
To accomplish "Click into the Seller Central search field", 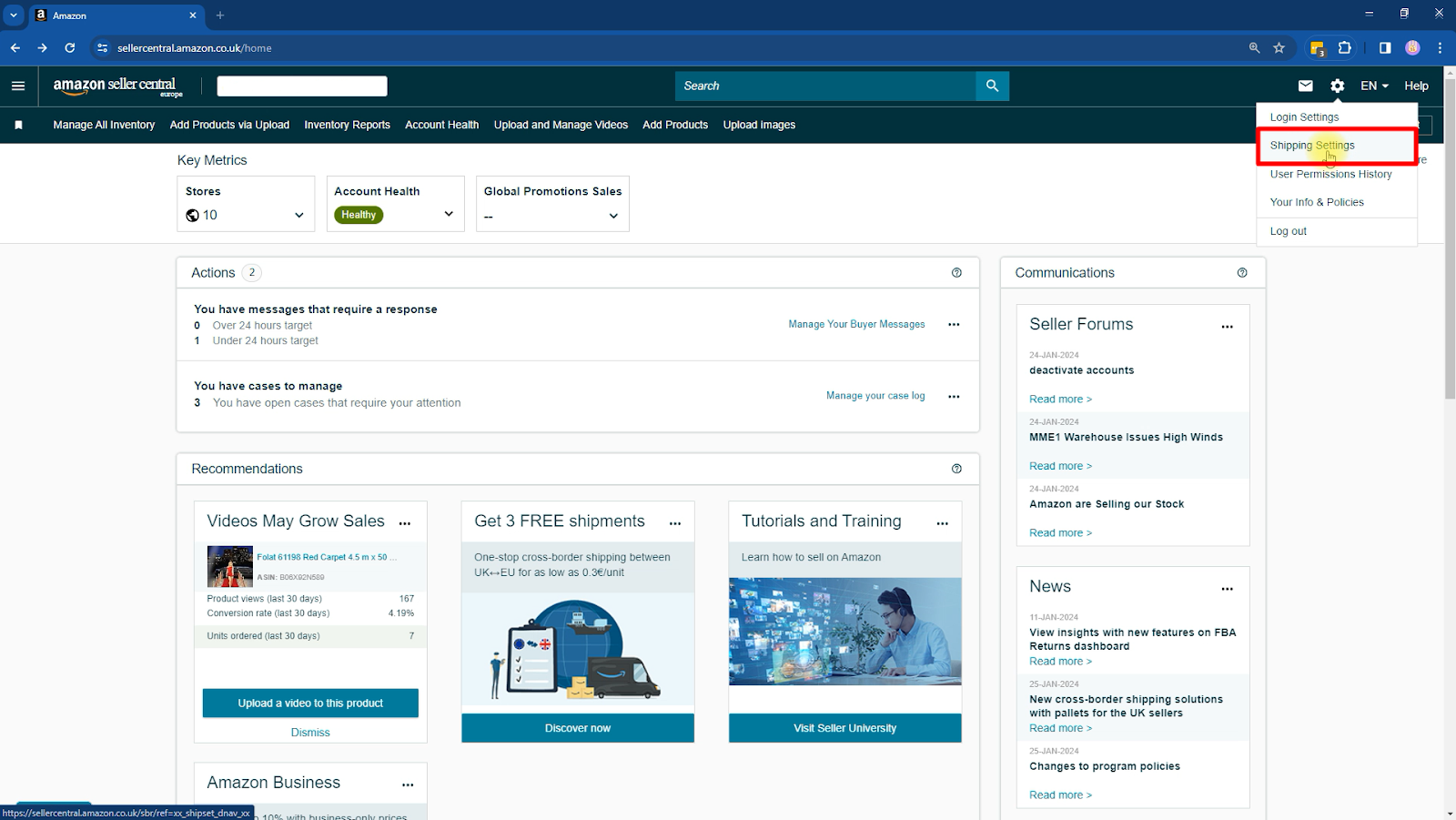I will click(x=825, y=86).
